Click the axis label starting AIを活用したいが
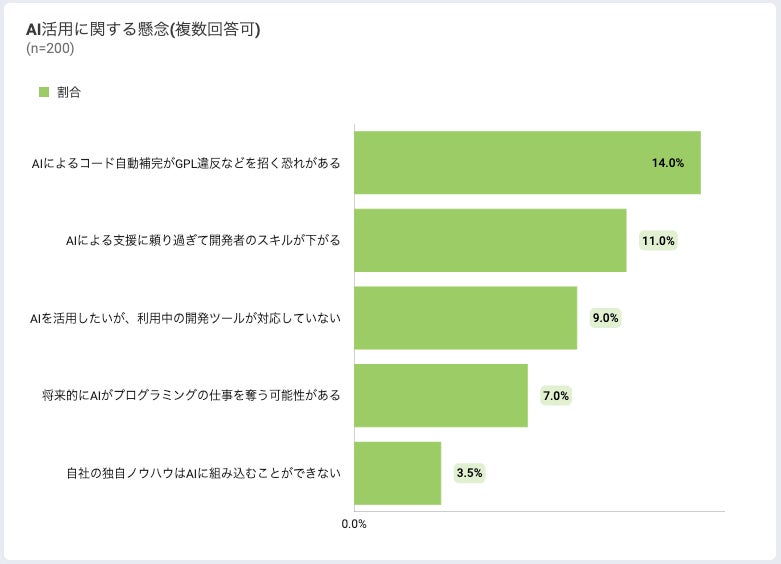 tap(186, 318)
